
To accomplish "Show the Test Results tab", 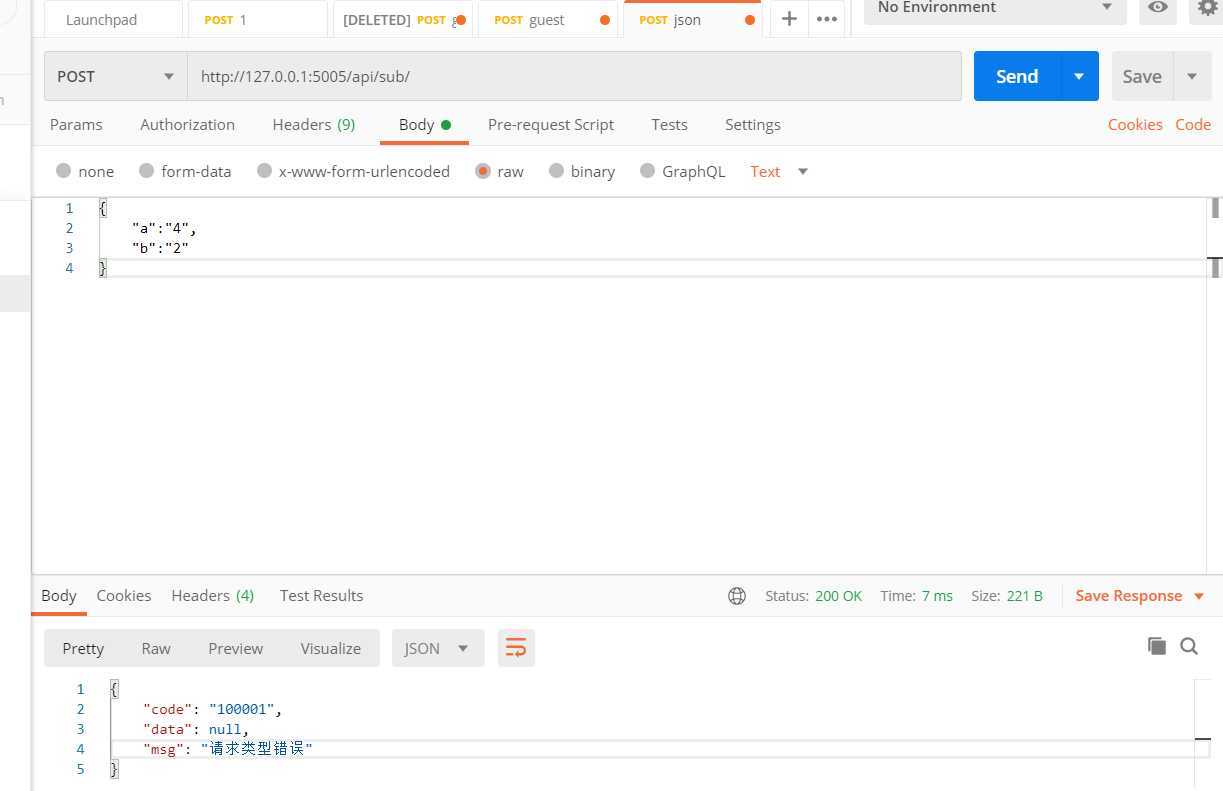I will [x=321, y=596].
